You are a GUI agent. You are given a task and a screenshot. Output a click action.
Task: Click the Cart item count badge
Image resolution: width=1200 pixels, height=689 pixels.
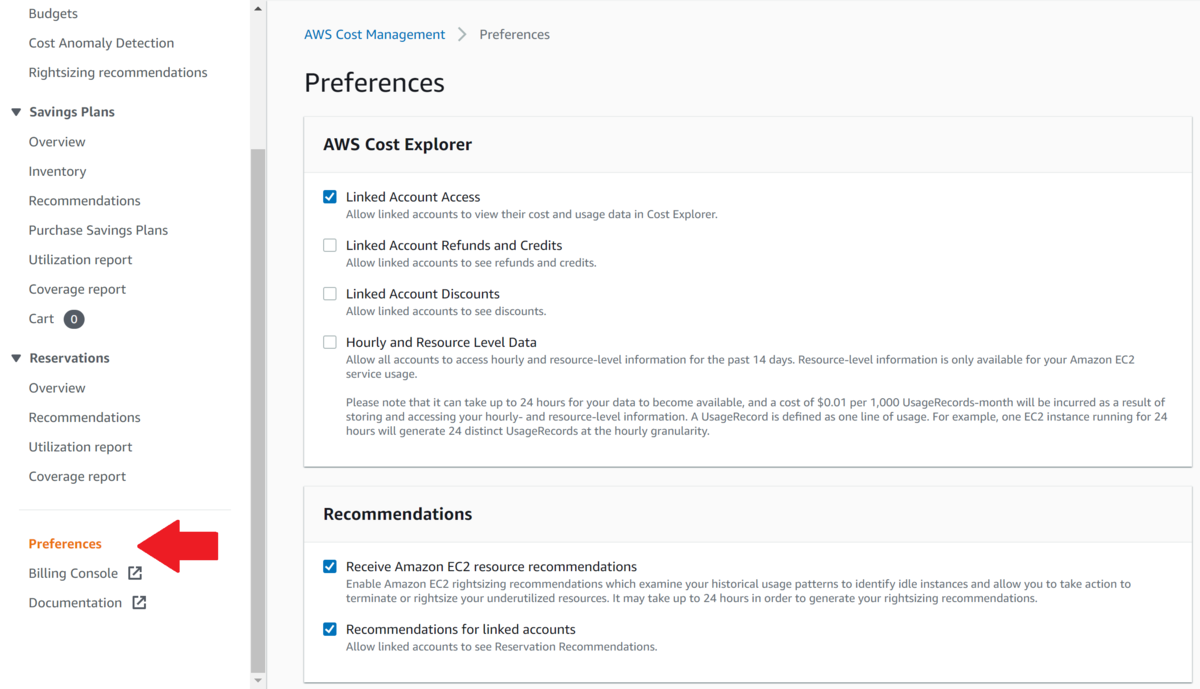[74, 319]
